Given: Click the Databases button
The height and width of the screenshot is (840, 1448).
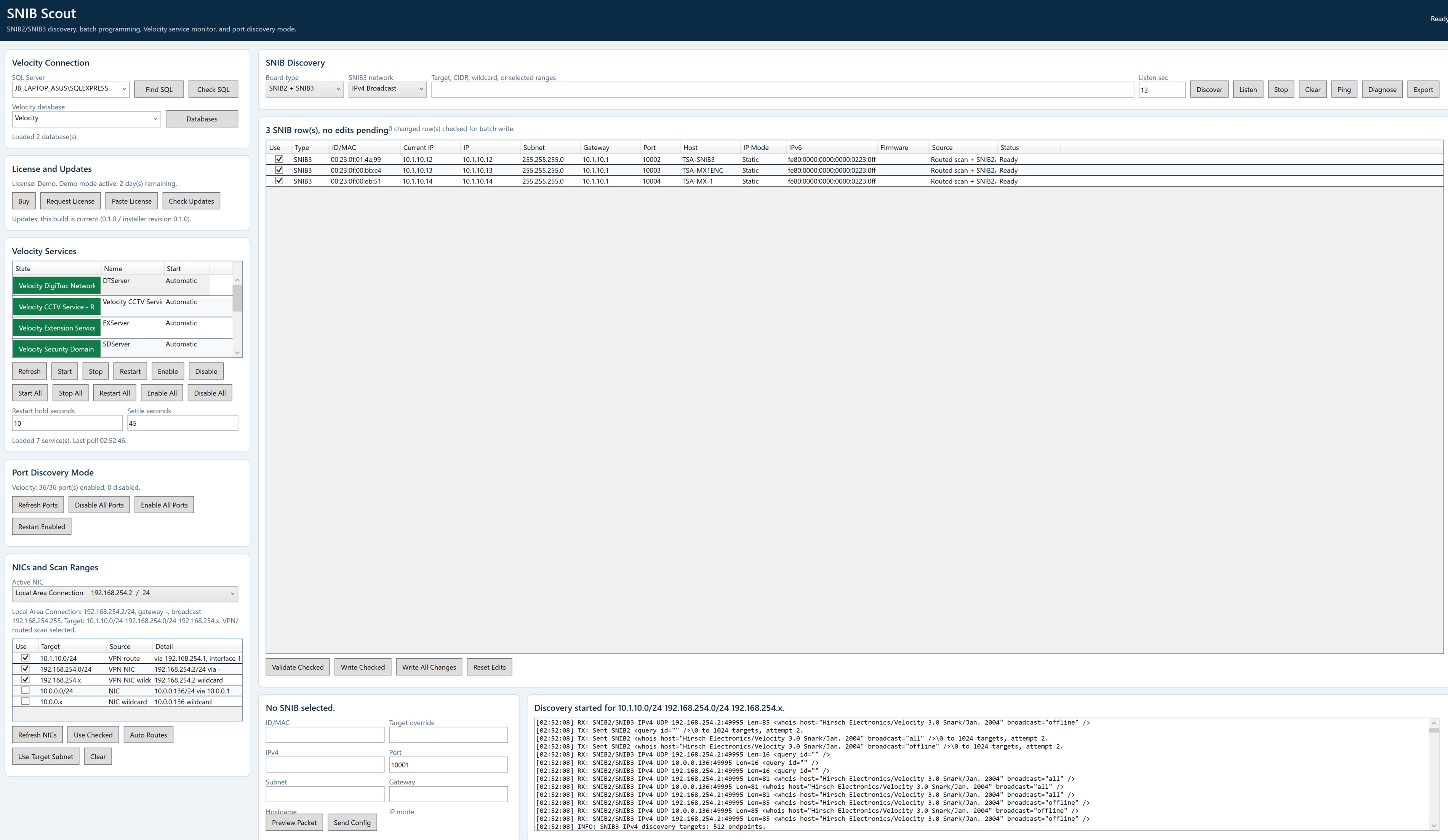Looking at the screenshot, I should coord(202,119).
